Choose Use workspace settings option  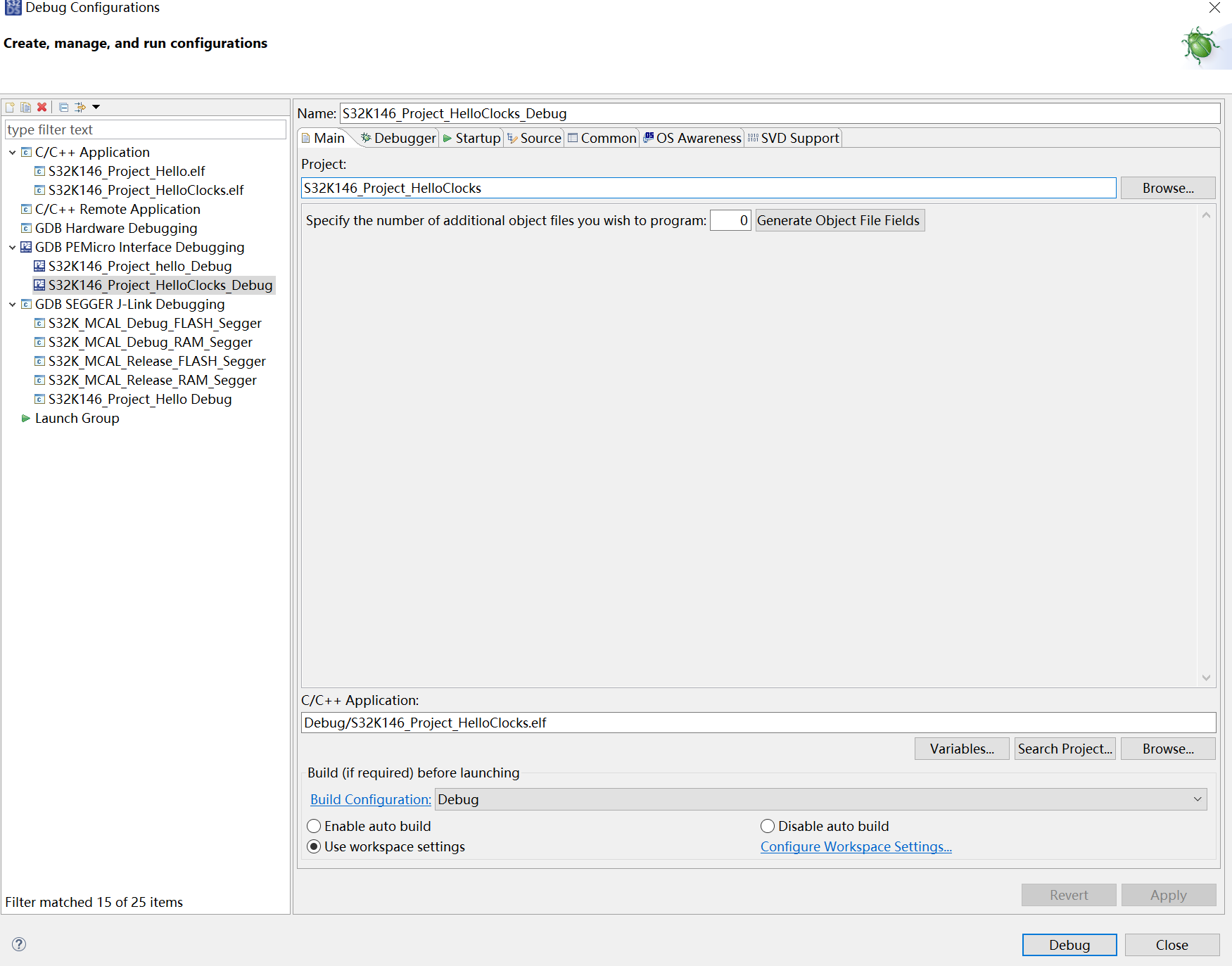314,846
